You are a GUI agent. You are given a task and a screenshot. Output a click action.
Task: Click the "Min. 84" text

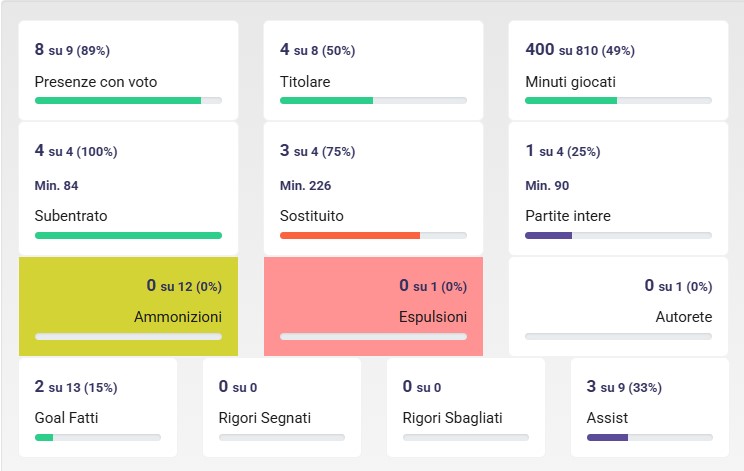coord(57,185)
